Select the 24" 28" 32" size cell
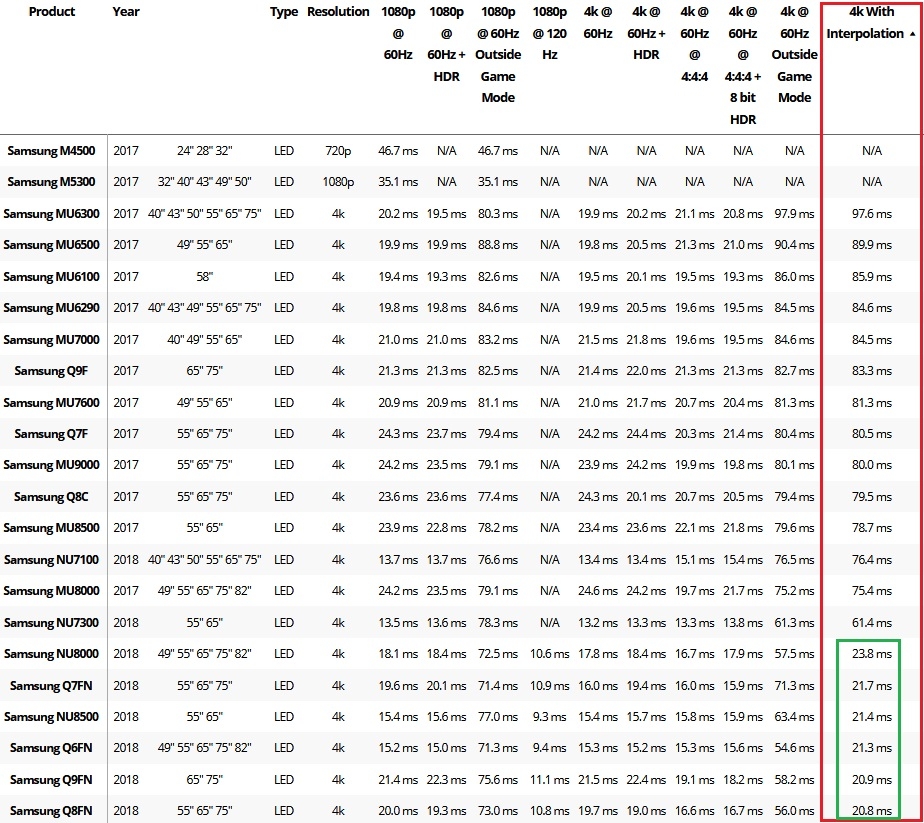 [204, 151]
